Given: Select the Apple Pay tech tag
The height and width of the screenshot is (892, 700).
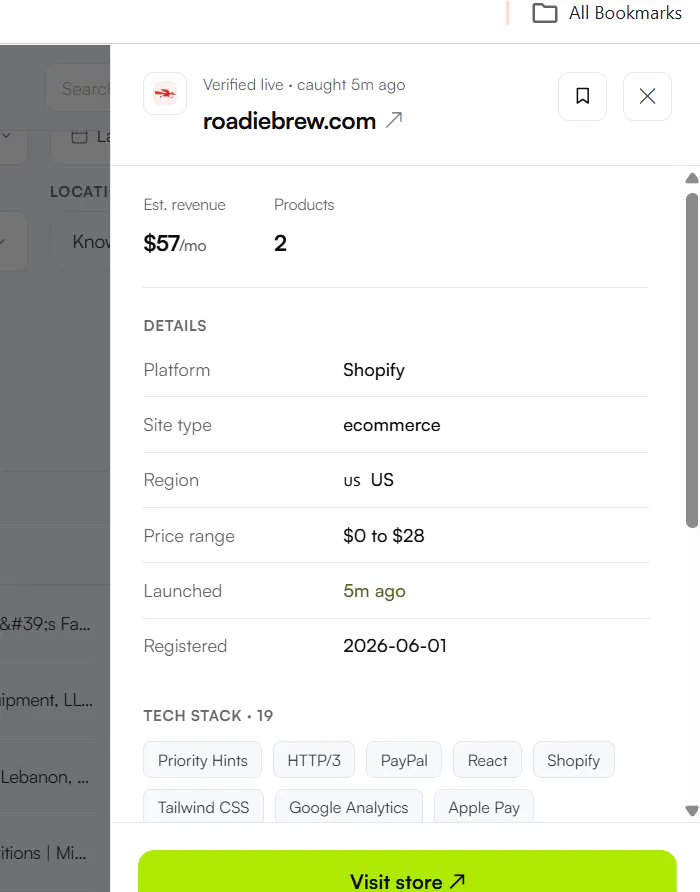Looking at the screenshot, I should click(x=484, y=806).
